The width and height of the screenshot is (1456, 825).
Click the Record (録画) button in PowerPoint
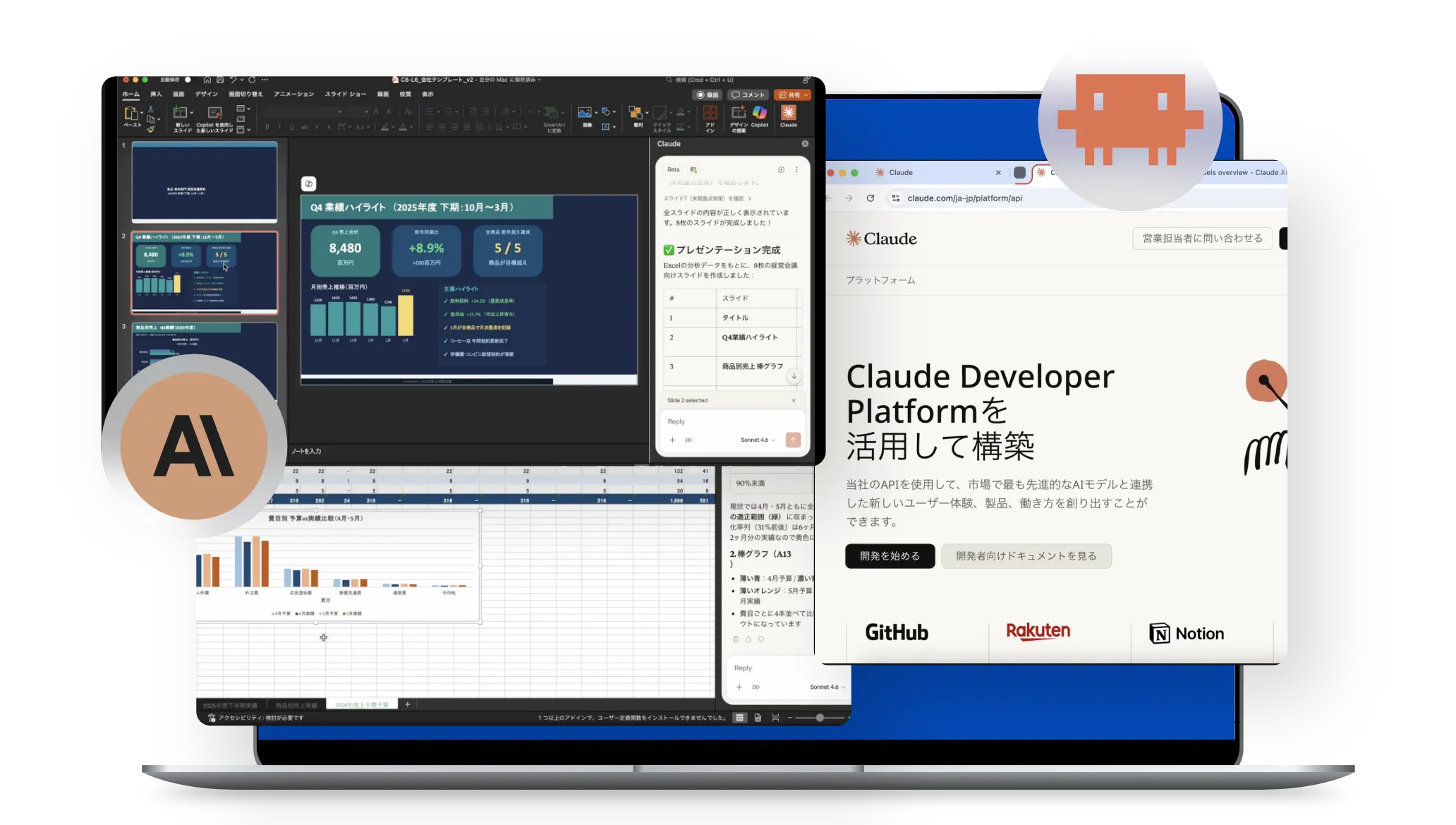[x=708, y=95]
